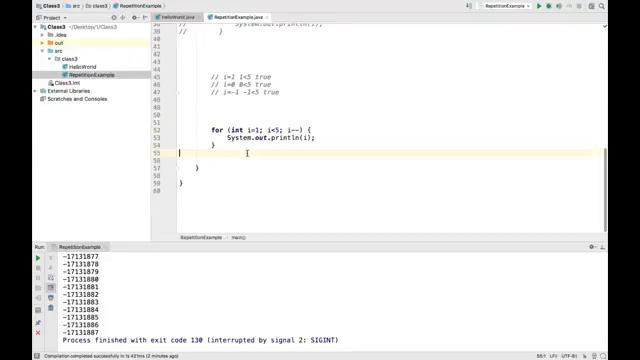Switch to HelloWorld.java editor tab
This screenshot has width=640, height=360.
click(x=178, y=17)
